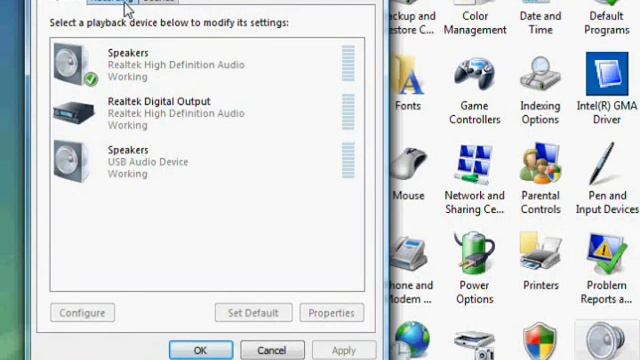640x360 pixels.
Task: Open Mouse settings in Control Panel
Action: (408, 173)
